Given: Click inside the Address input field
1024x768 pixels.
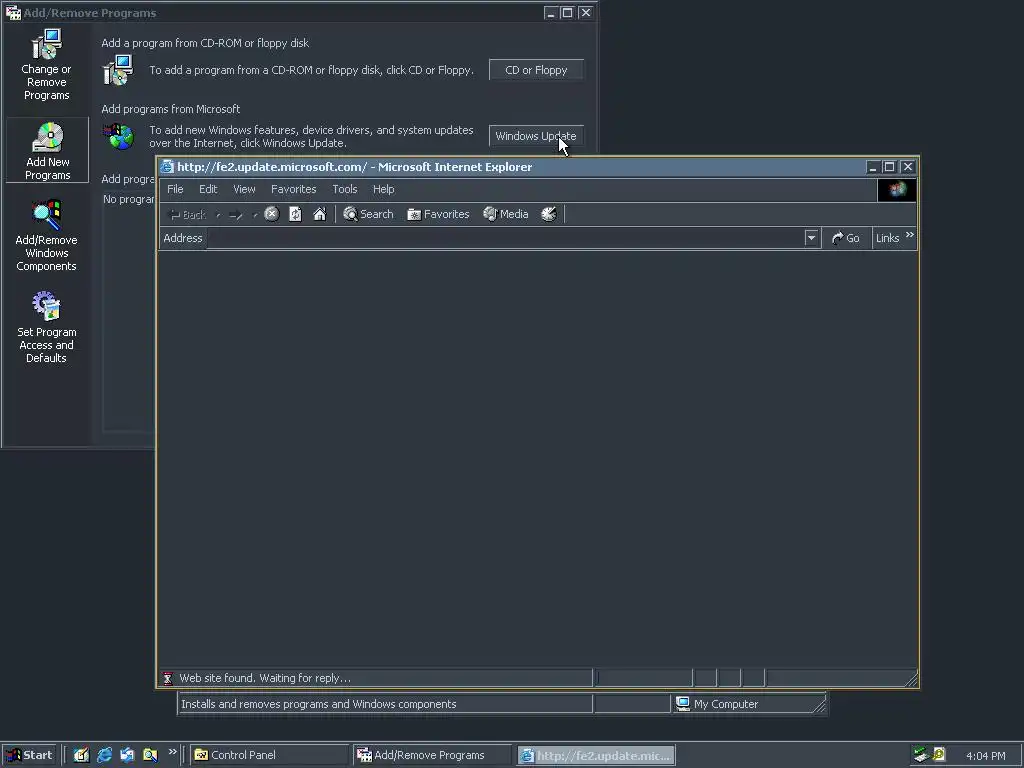Looking at the screenshot, I should [505, 238].
